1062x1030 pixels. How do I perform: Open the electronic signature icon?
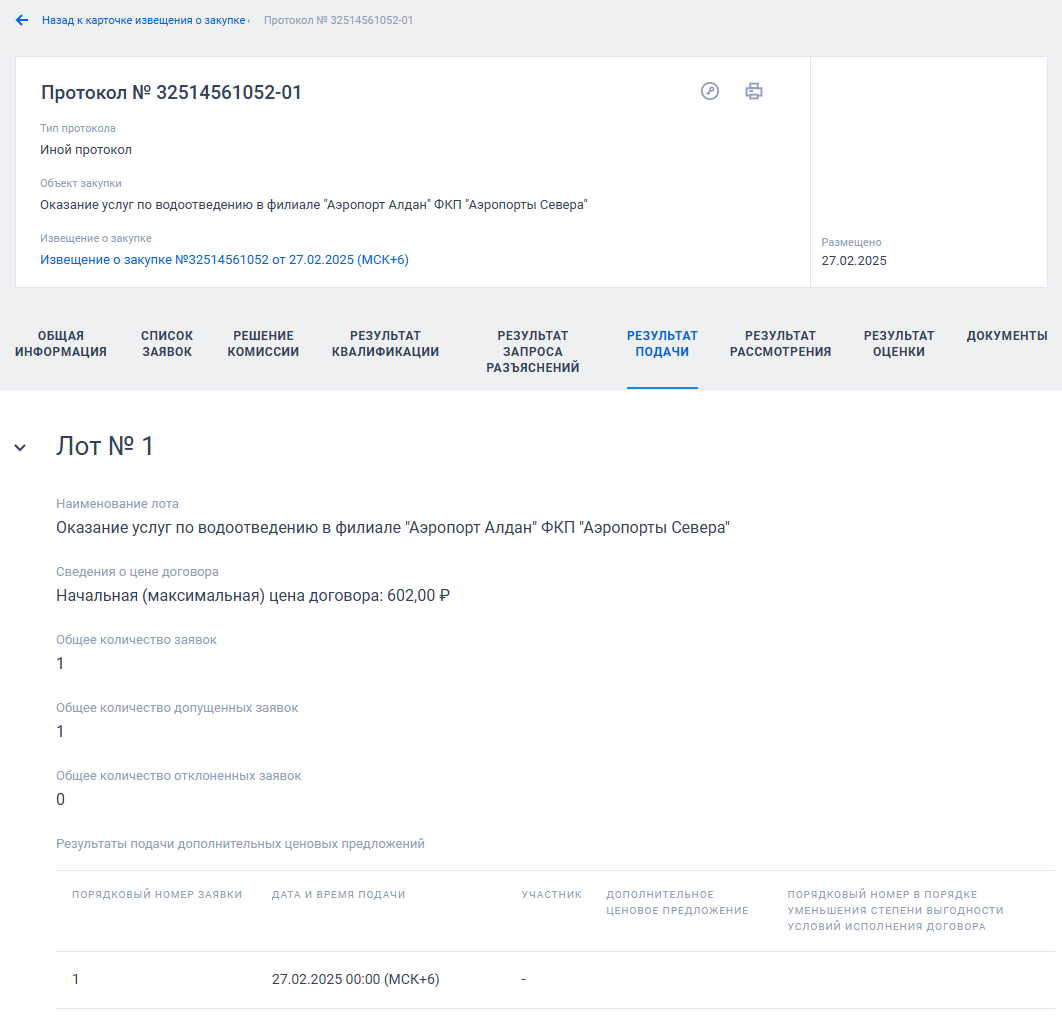pyautogui.click(x=710, y=91)
